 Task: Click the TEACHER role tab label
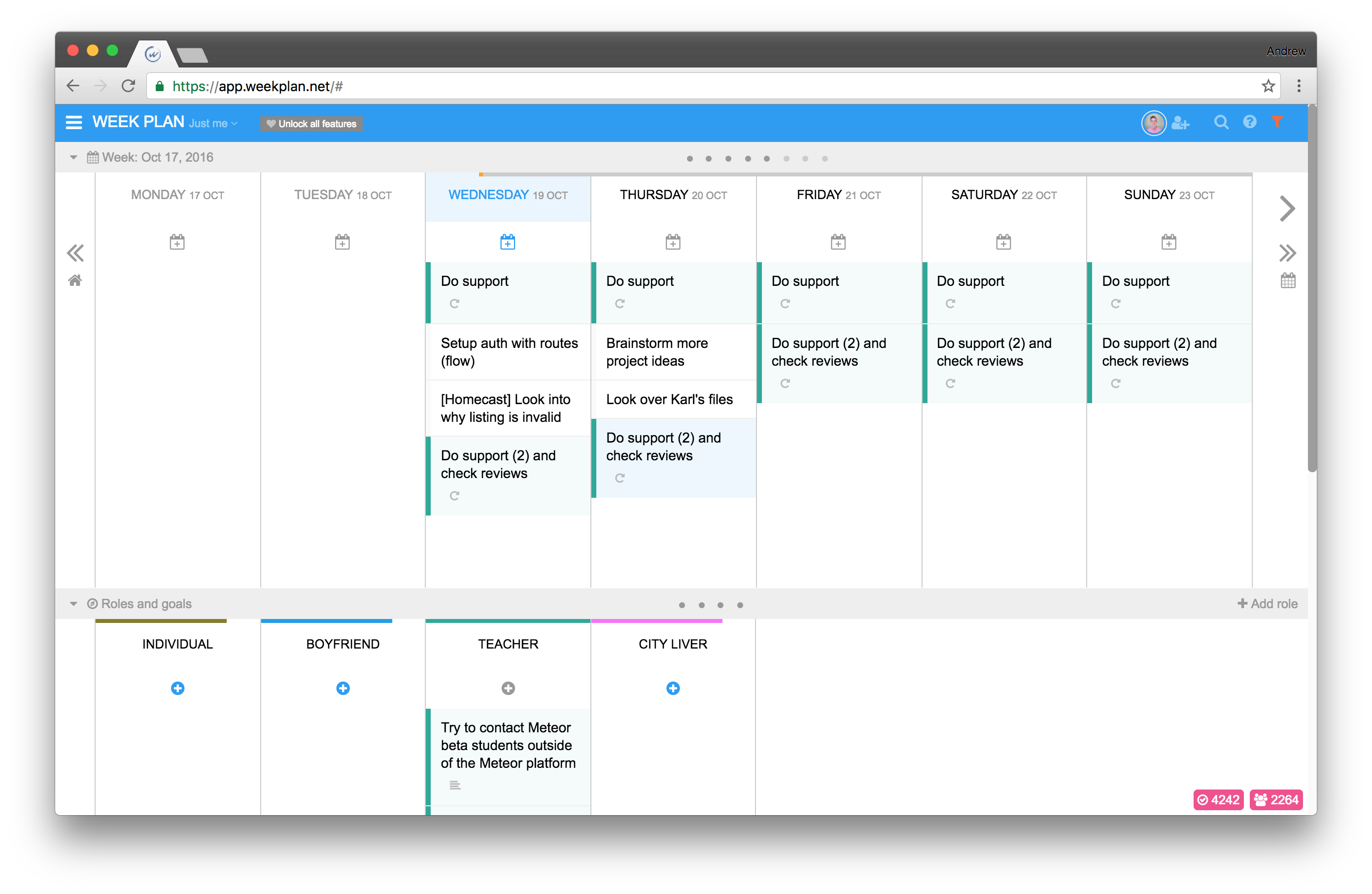pyautogui.click(x=507, y=643)
